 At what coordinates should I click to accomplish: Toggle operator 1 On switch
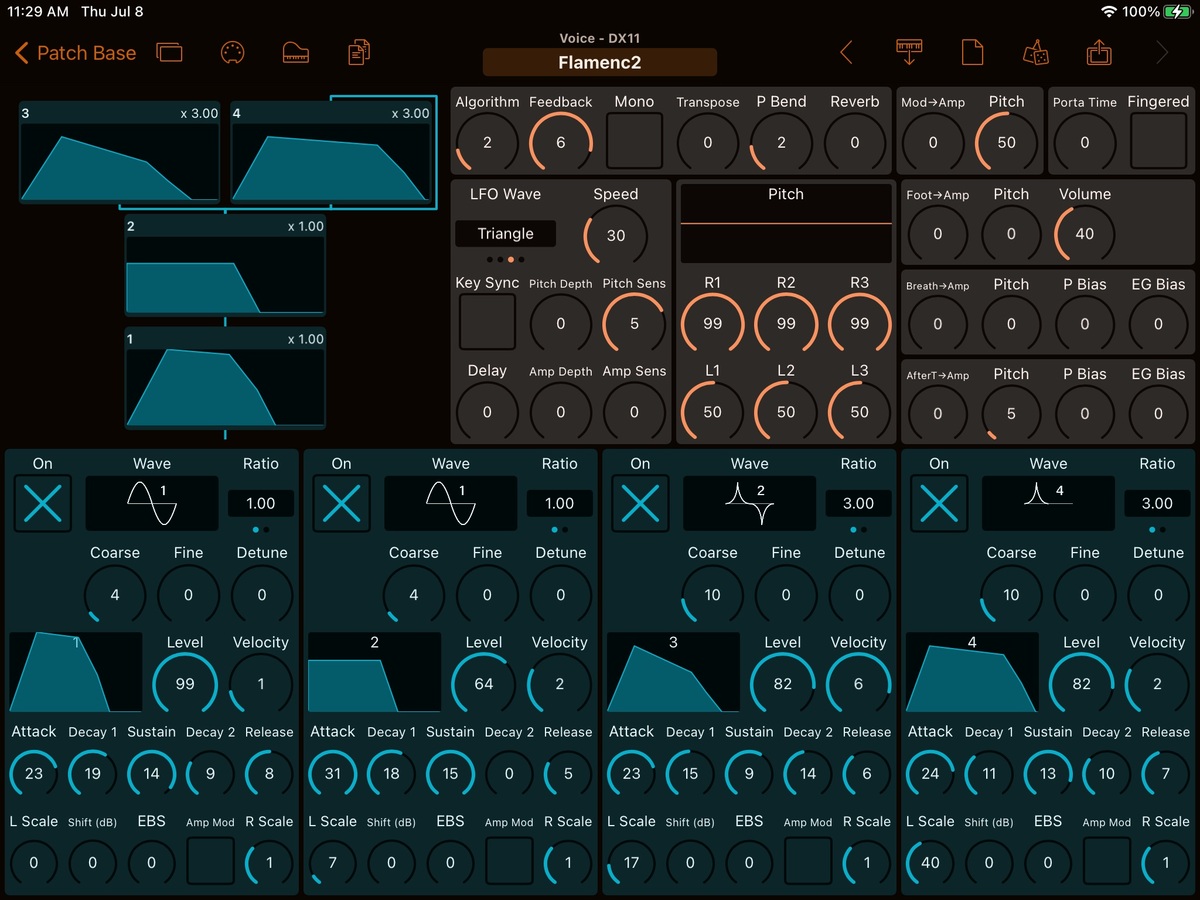43,503
